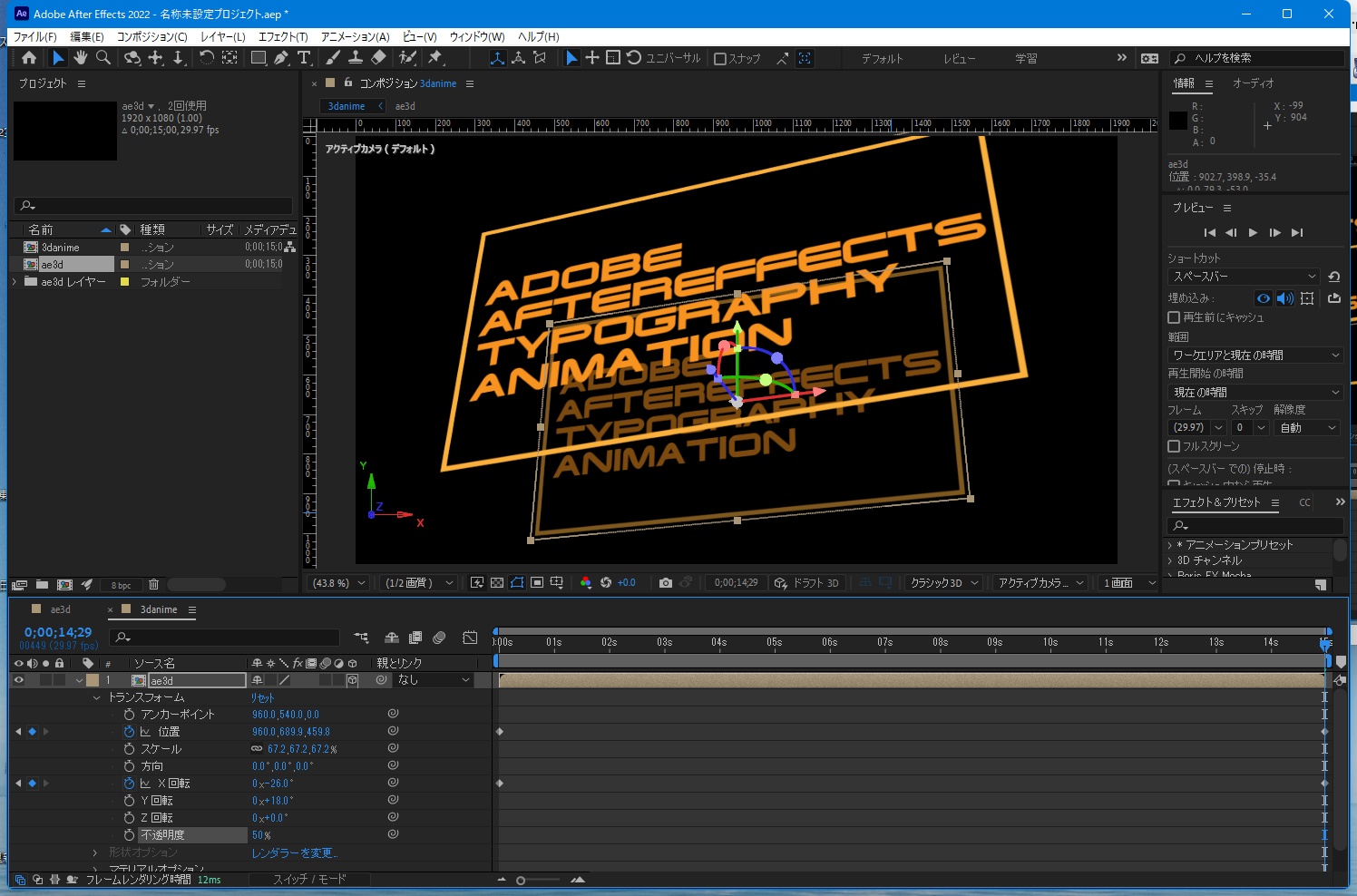Toggle the X Rotation stopwatch

tap(129, 784)
